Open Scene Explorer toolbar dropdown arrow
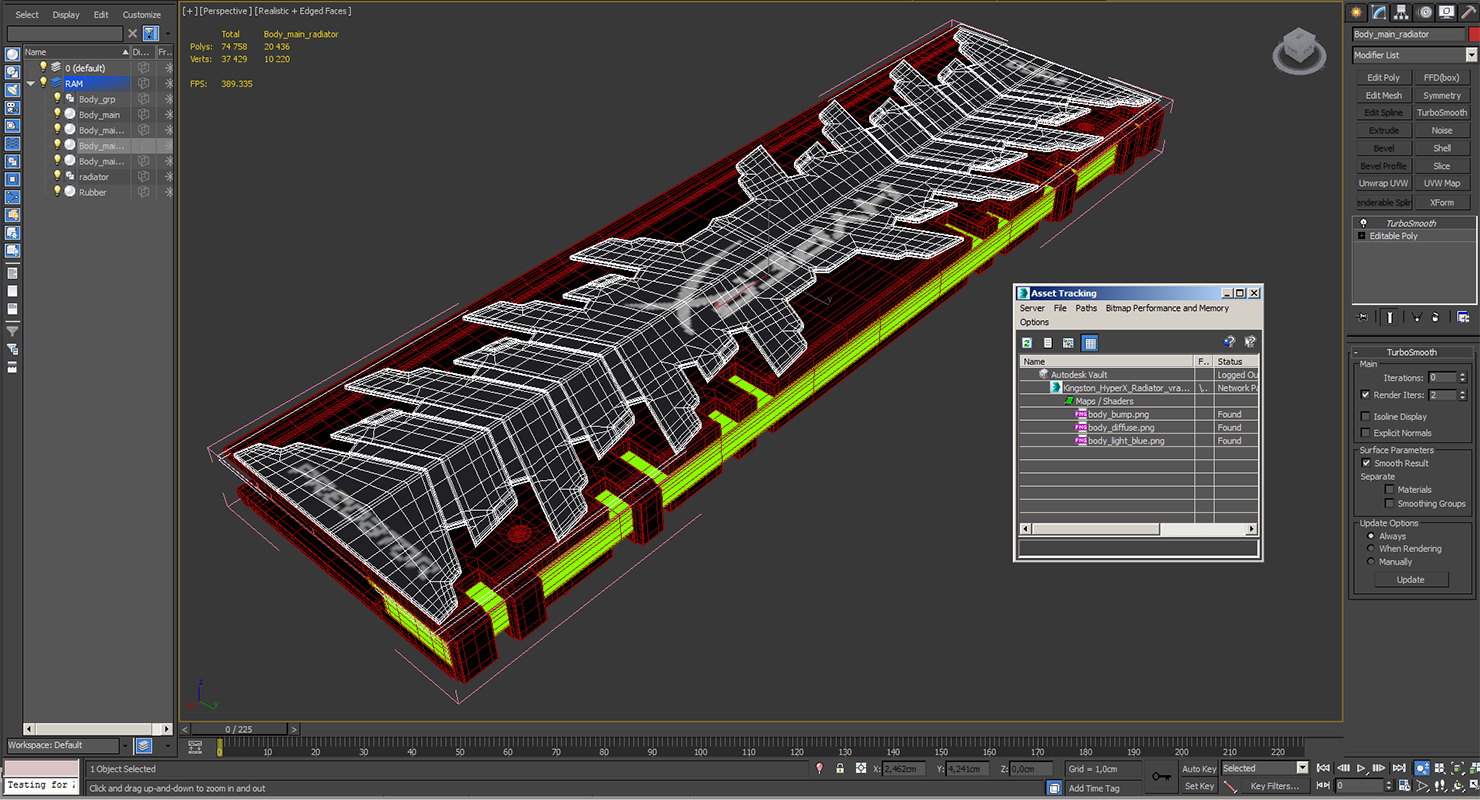This screenshot has width=1480, height=800. [168, 33]
